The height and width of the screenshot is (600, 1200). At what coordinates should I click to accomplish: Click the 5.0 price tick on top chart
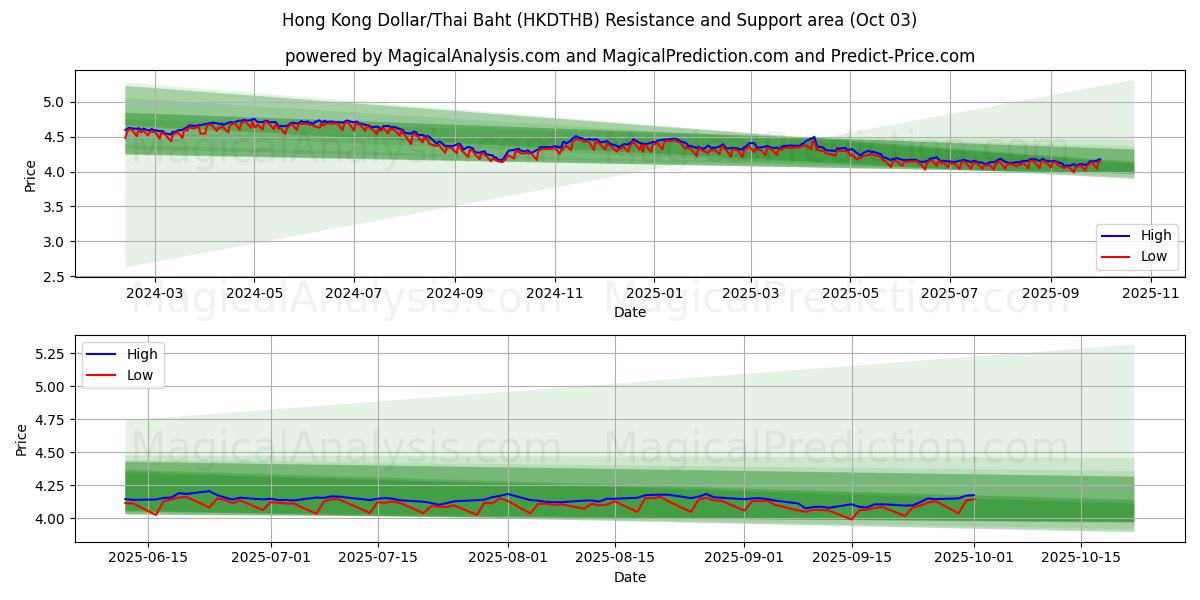click(x=54, y=102)
